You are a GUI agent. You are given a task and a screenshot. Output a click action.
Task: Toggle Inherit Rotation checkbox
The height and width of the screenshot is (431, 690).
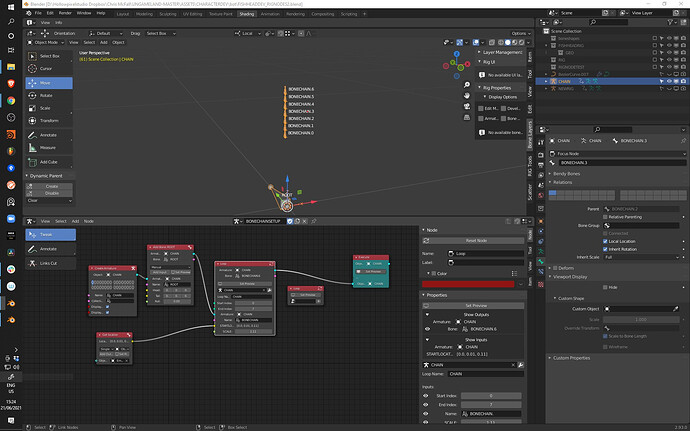[x=605, y=249]
